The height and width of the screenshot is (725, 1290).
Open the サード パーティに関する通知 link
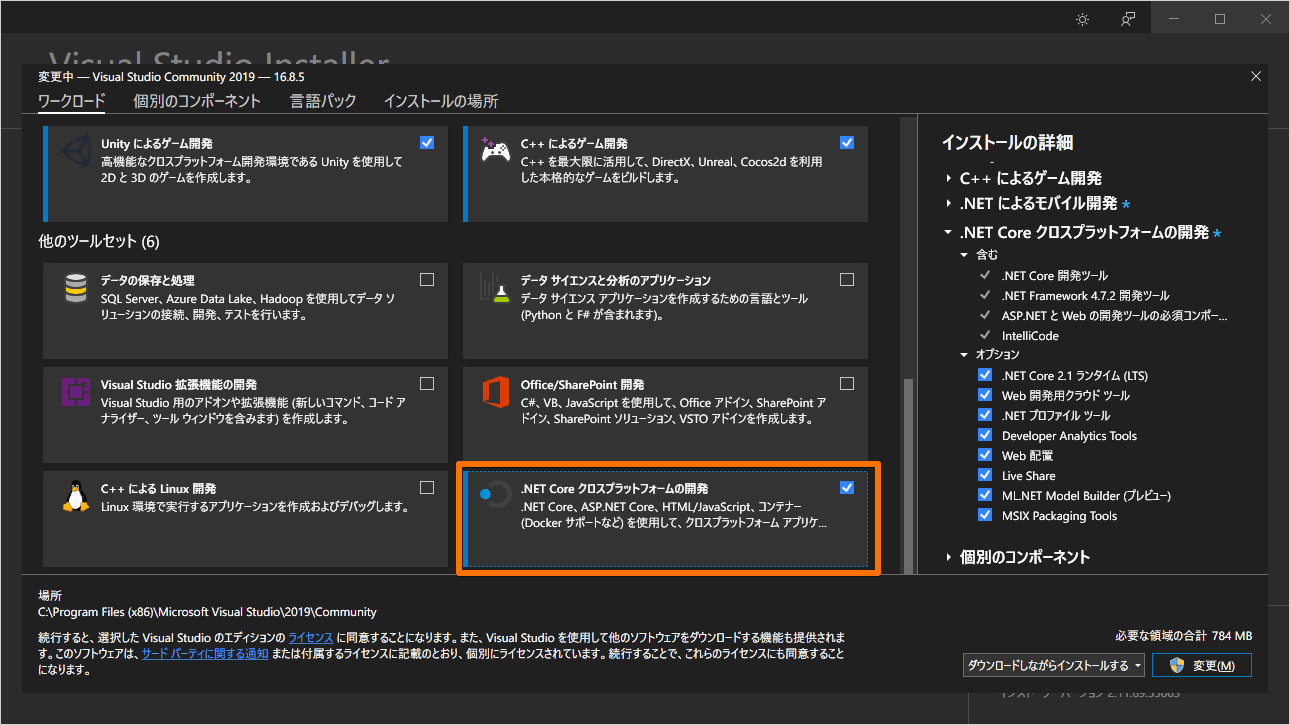pyautogui.click(x=204, y=654)
